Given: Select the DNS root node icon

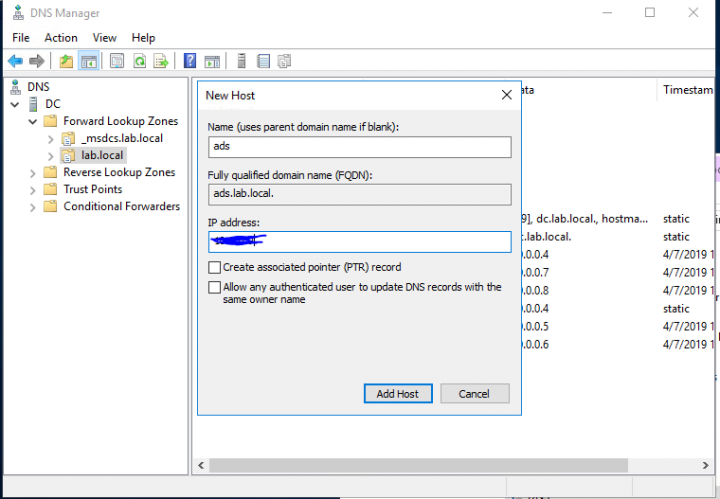Looking at the screenshot, I should (x=16, y=87).
